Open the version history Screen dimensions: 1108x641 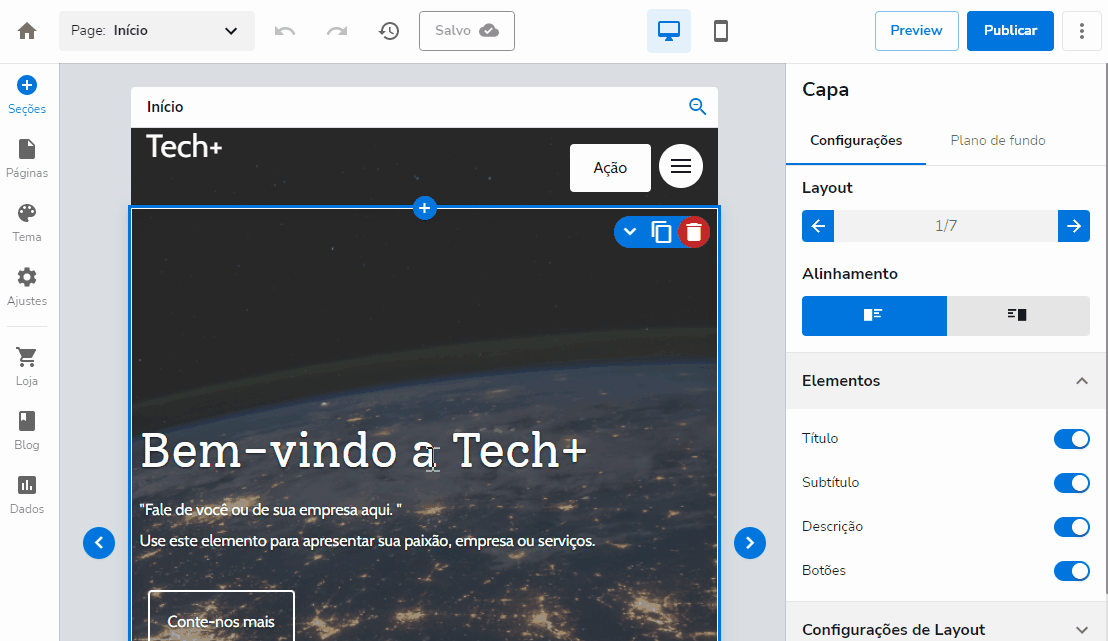click(389, 31)
